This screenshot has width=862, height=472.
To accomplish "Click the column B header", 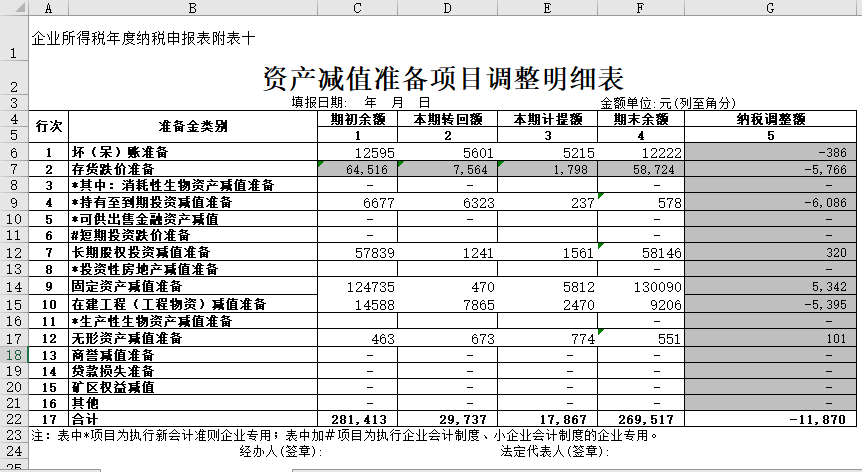I will (x=192, y=7).
